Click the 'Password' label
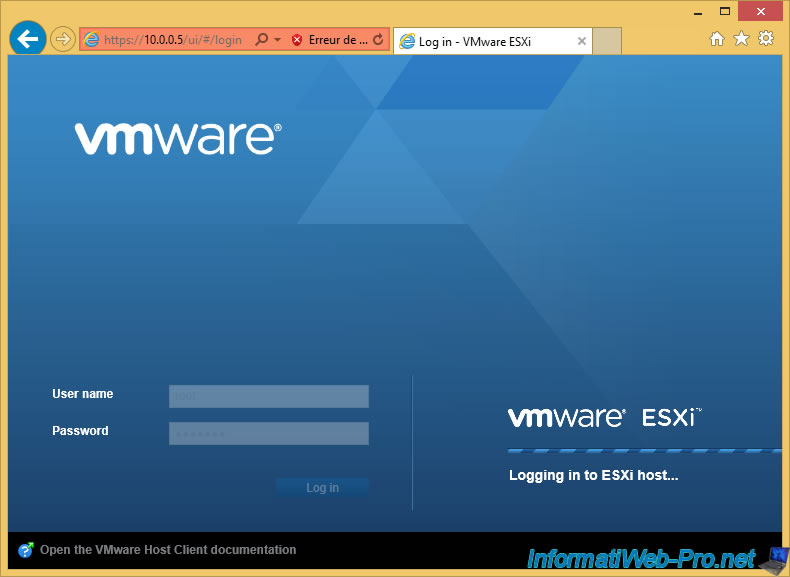 pyautogui.click(x=80, y=431)
